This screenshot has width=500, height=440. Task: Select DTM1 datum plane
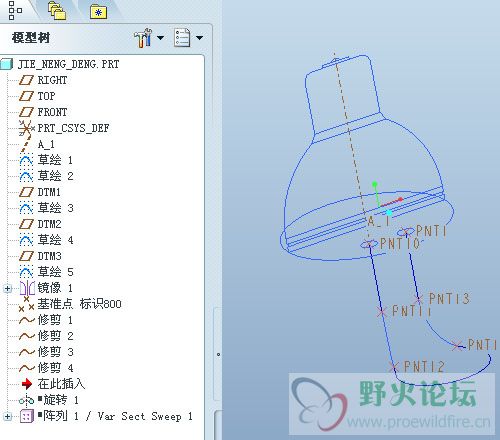49,192
